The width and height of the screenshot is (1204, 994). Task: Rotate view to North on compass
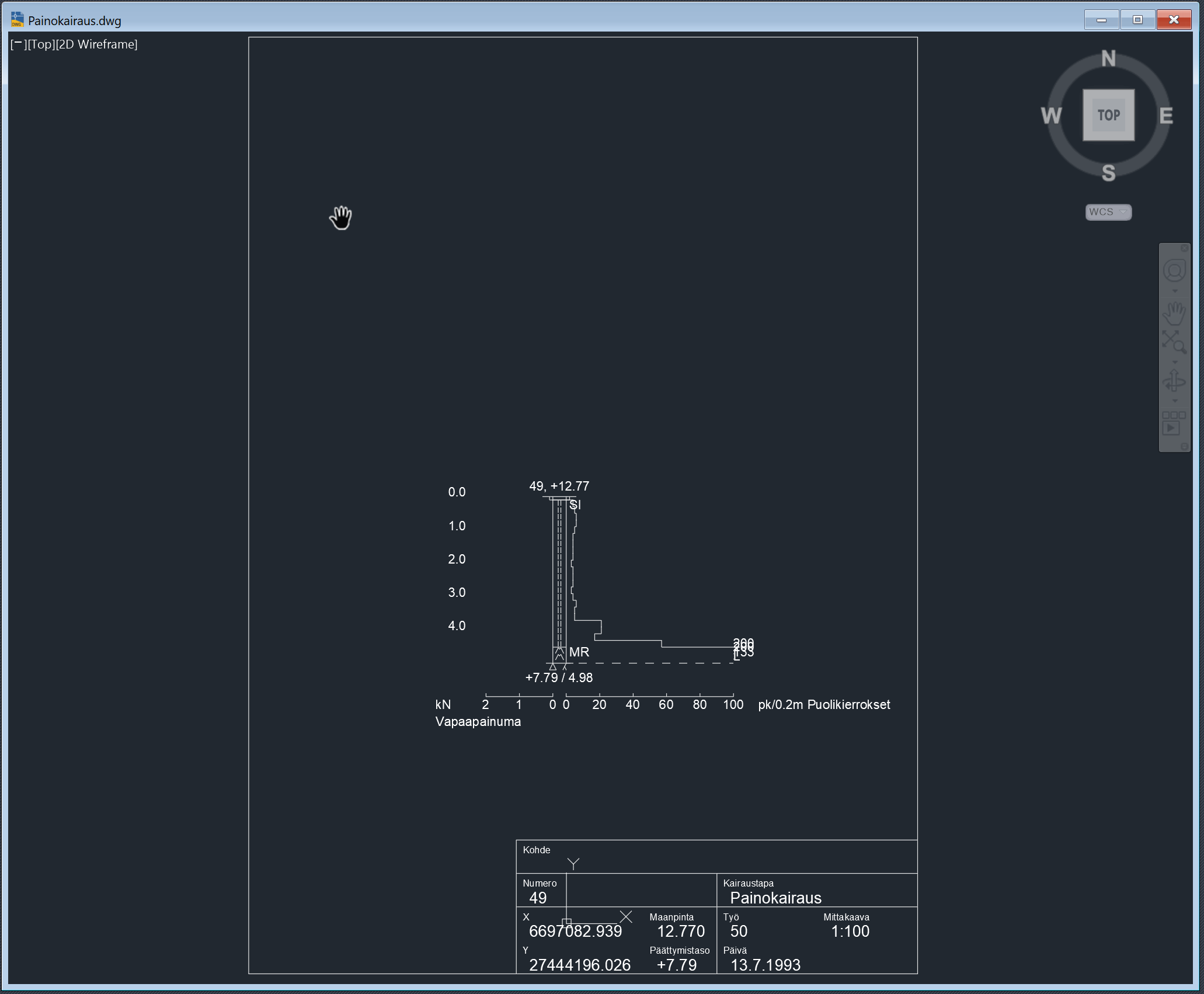click(x=1108, y=58)
